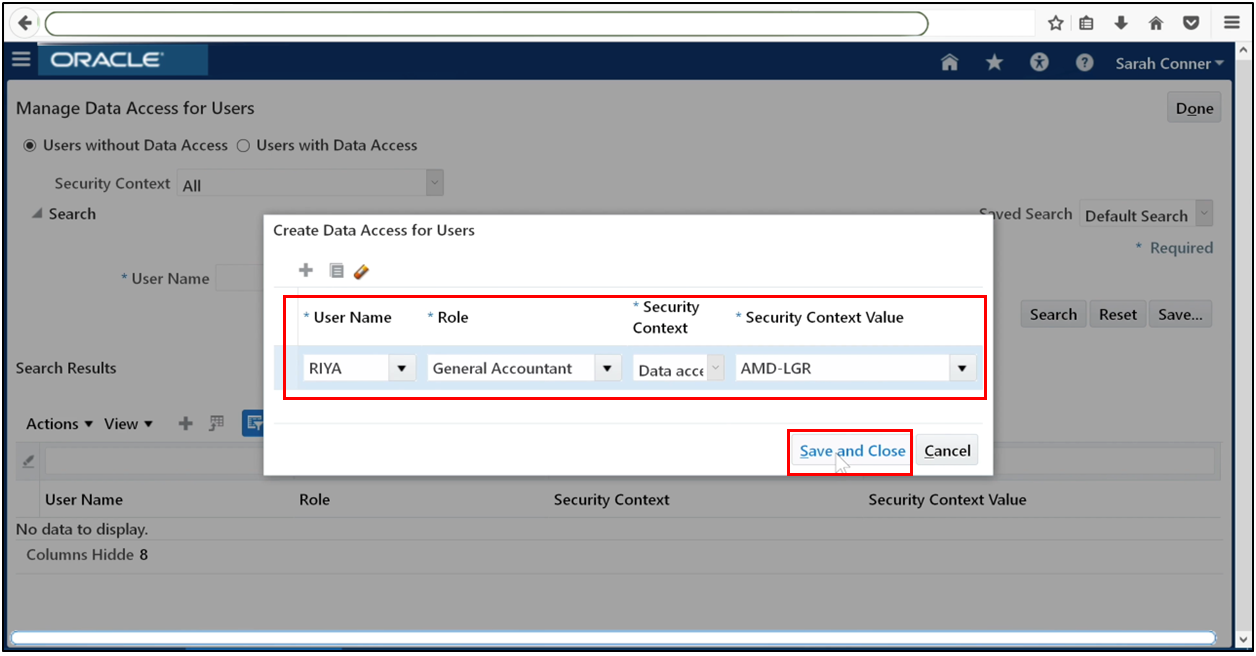The width and height of the screenshot is (1256, 656).
Task: Open the Actions menu
Action: [57, 423]
